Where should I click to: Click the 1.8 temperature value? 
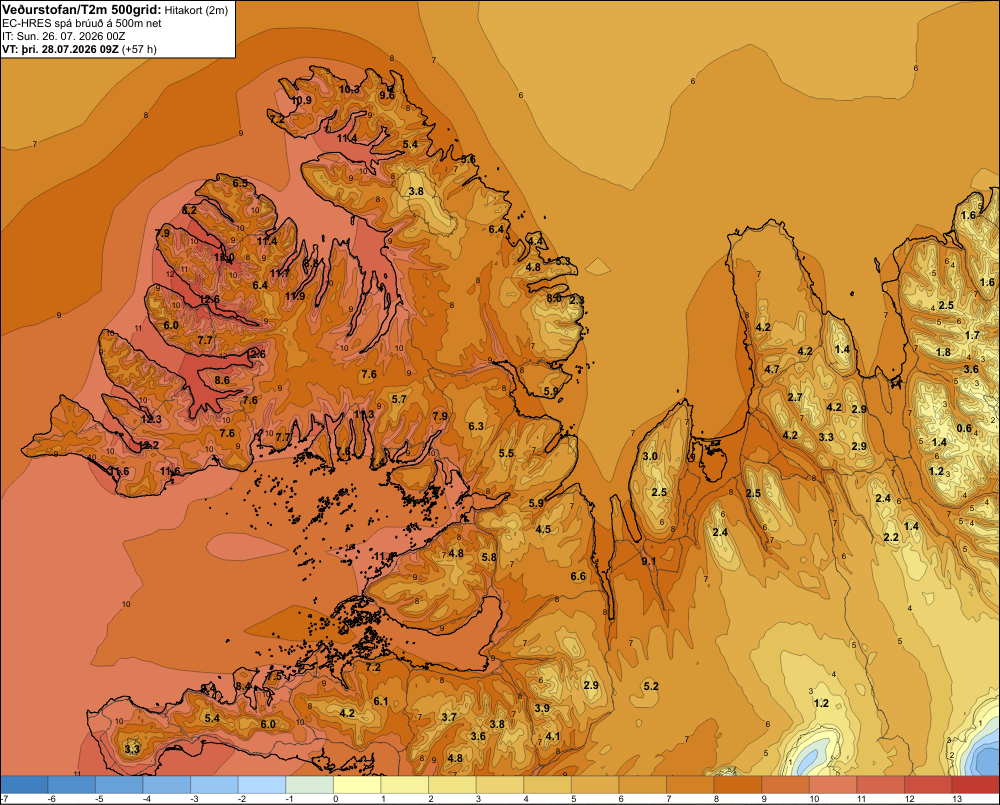click(x=943, y=353)
